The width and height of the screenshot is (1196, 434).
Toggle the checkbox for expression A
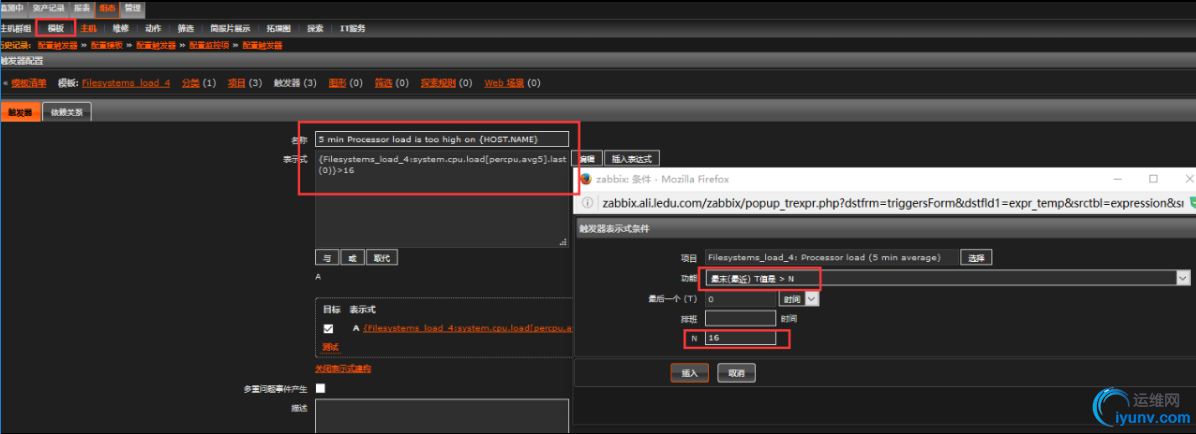point(330,329)
